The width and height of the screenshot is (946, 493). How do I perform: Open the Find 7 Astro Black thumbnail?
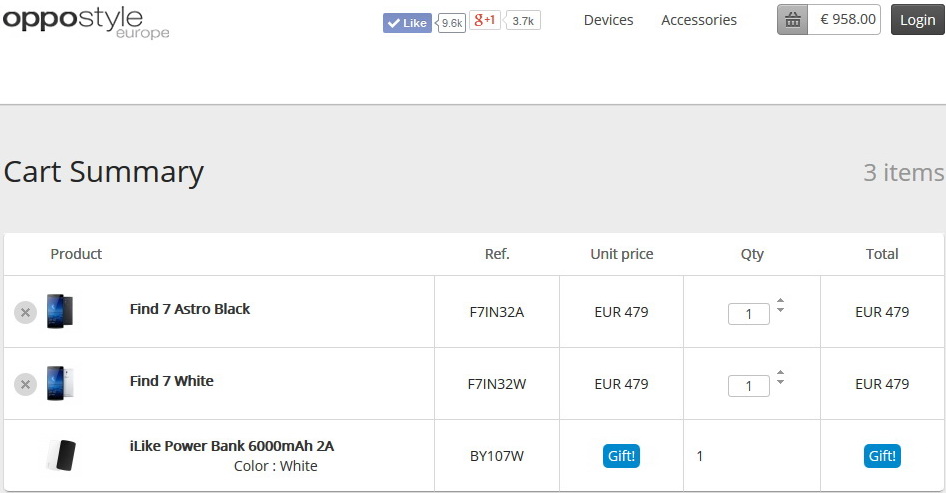coord(60,311)
